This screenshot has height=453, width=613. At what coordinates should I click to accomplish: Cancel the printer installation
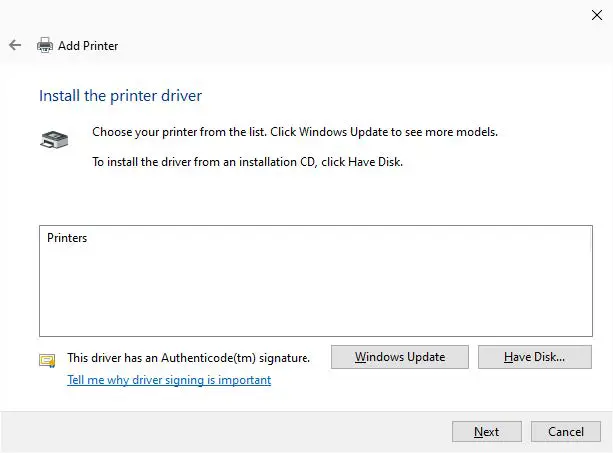point(565,432)
